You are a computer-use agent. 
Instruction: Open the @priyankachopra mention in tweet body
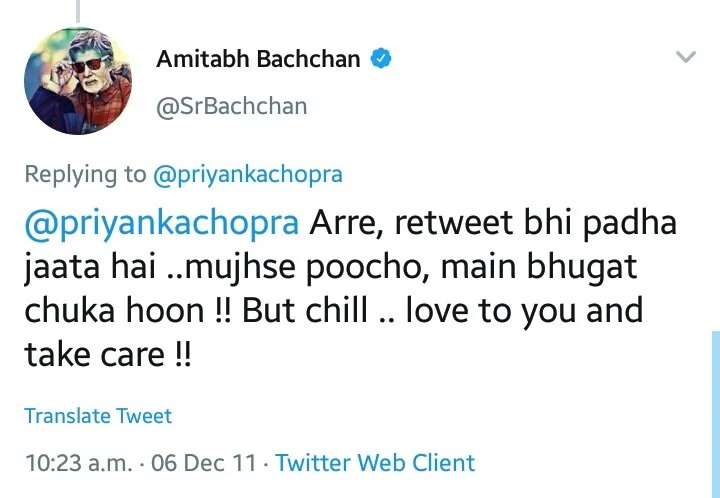(x=161, y=222)
